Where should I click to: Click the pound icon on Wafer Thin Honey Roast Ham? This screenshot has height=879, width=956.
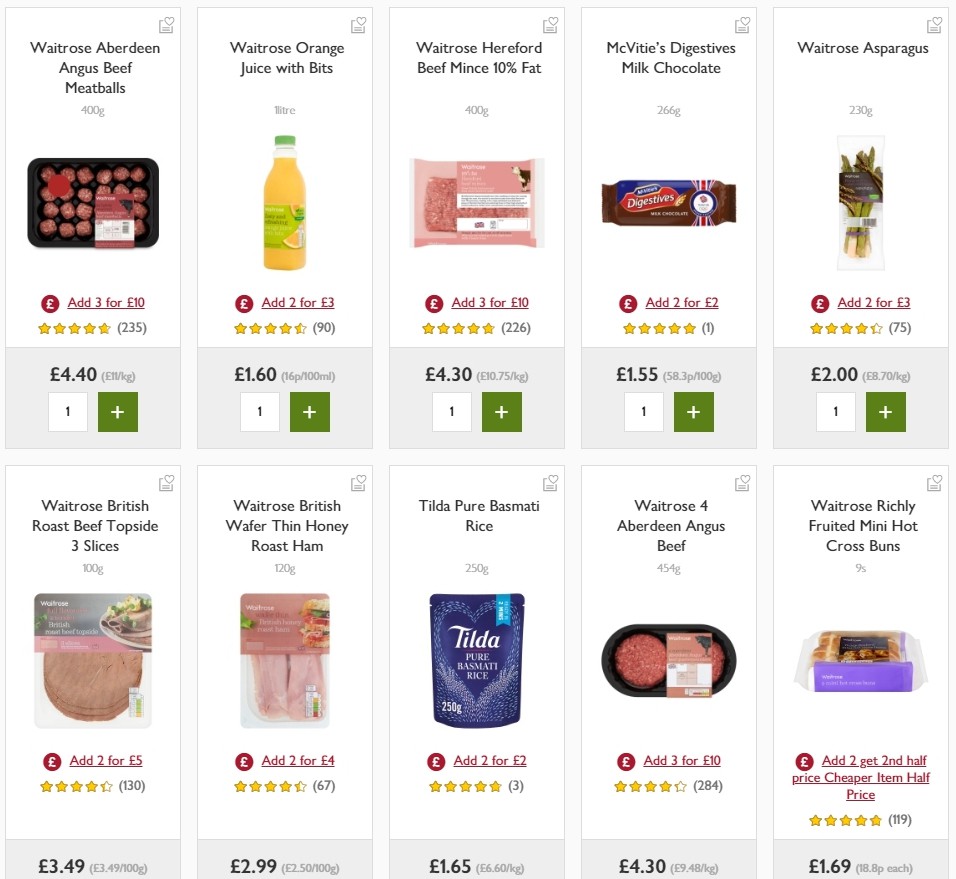pyautogui.click(x=242, y=760)
